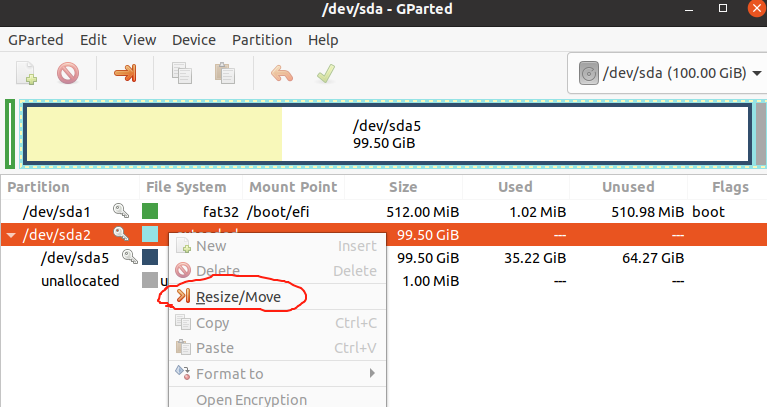Click the orange Resize/Move toolbar icon
The width and height of the screenshot is (767, 407).
tap(125, 73)
